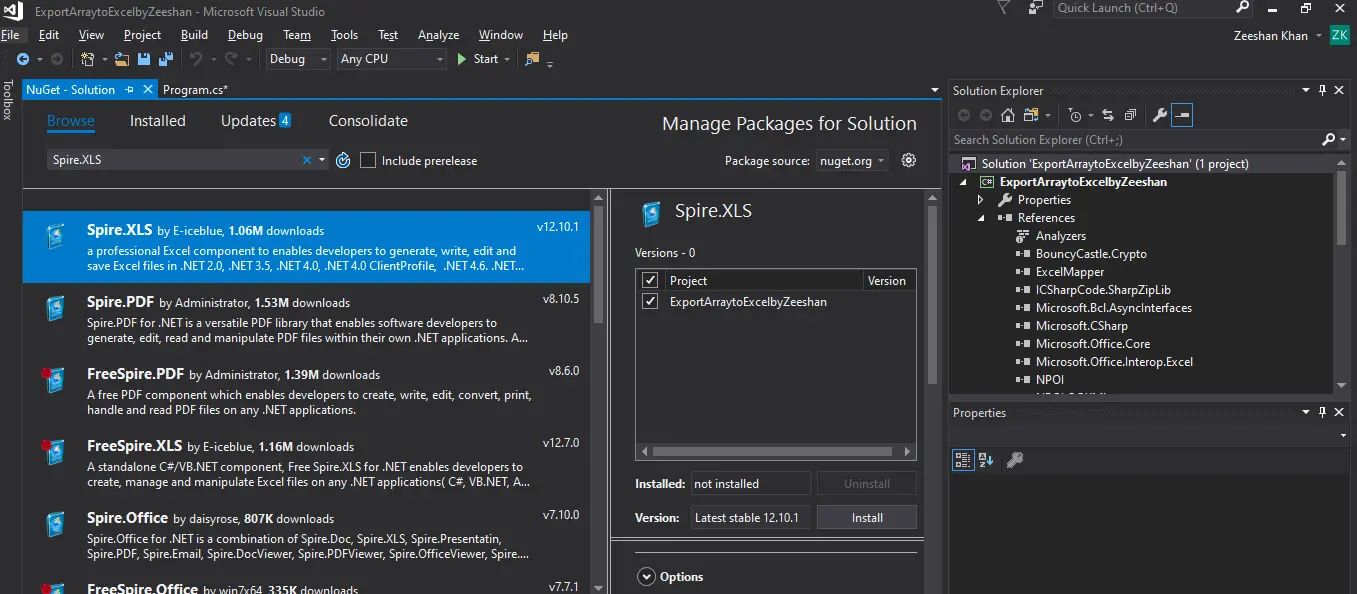Collapse the ExportArraytoExcelbyZeeshan project node

[963, 182]
